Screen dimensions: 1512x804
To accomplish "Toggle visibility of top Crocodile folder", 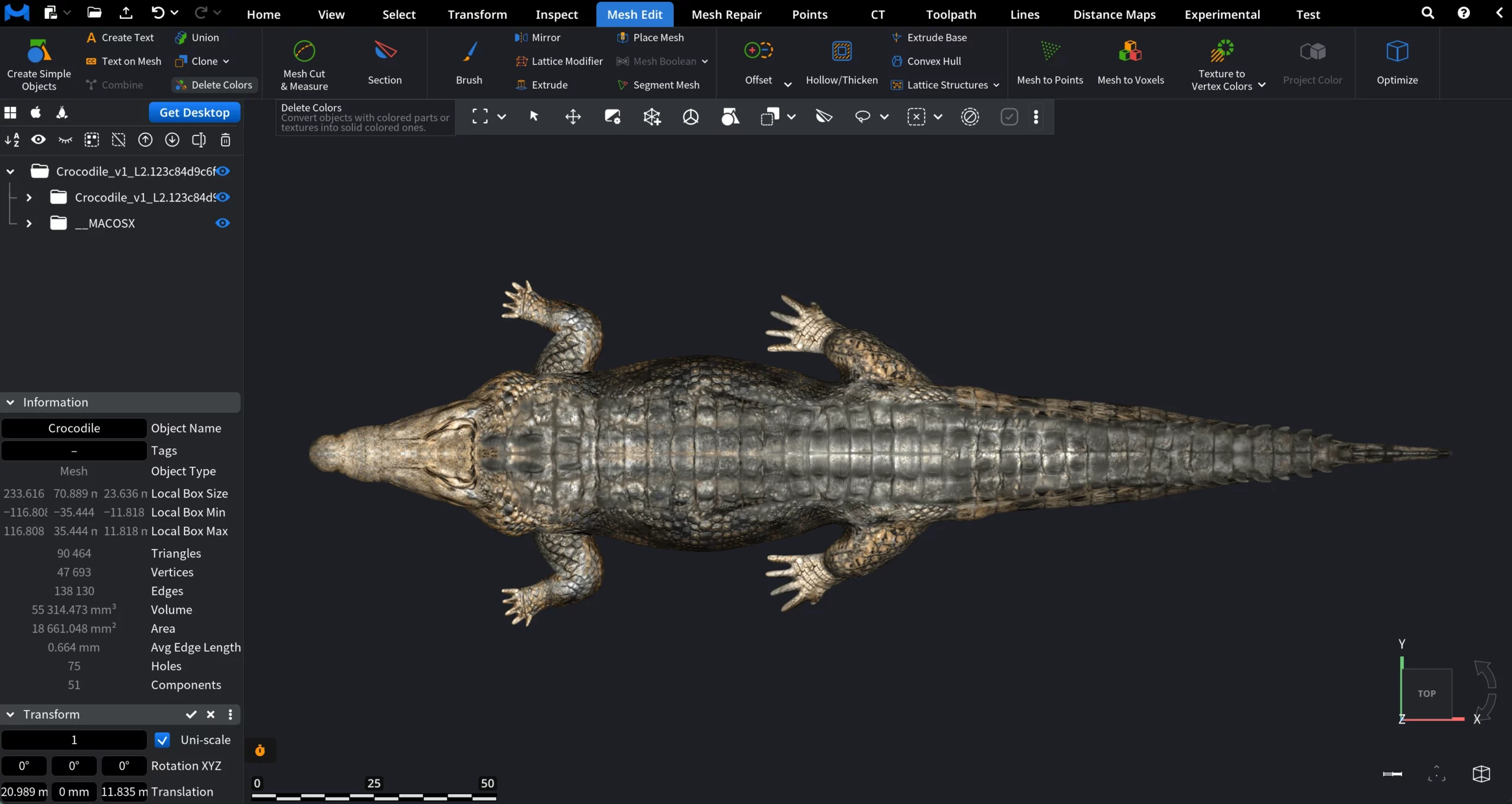I will click(x=223, y=171).
